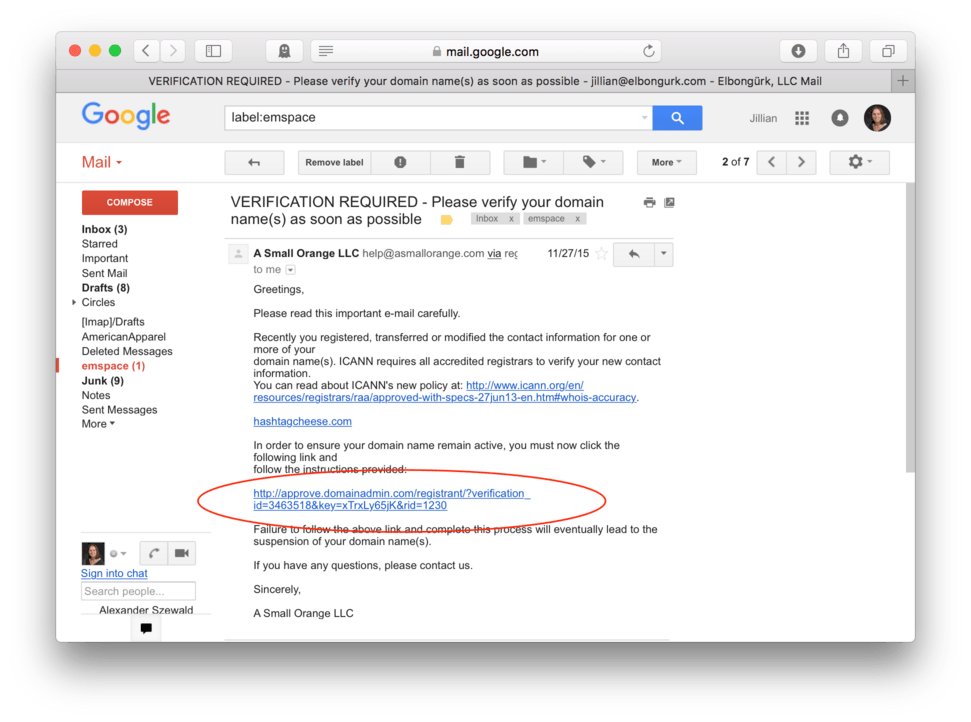
Task: Click the blue search magnifier button
Action: tap(677, 118)
